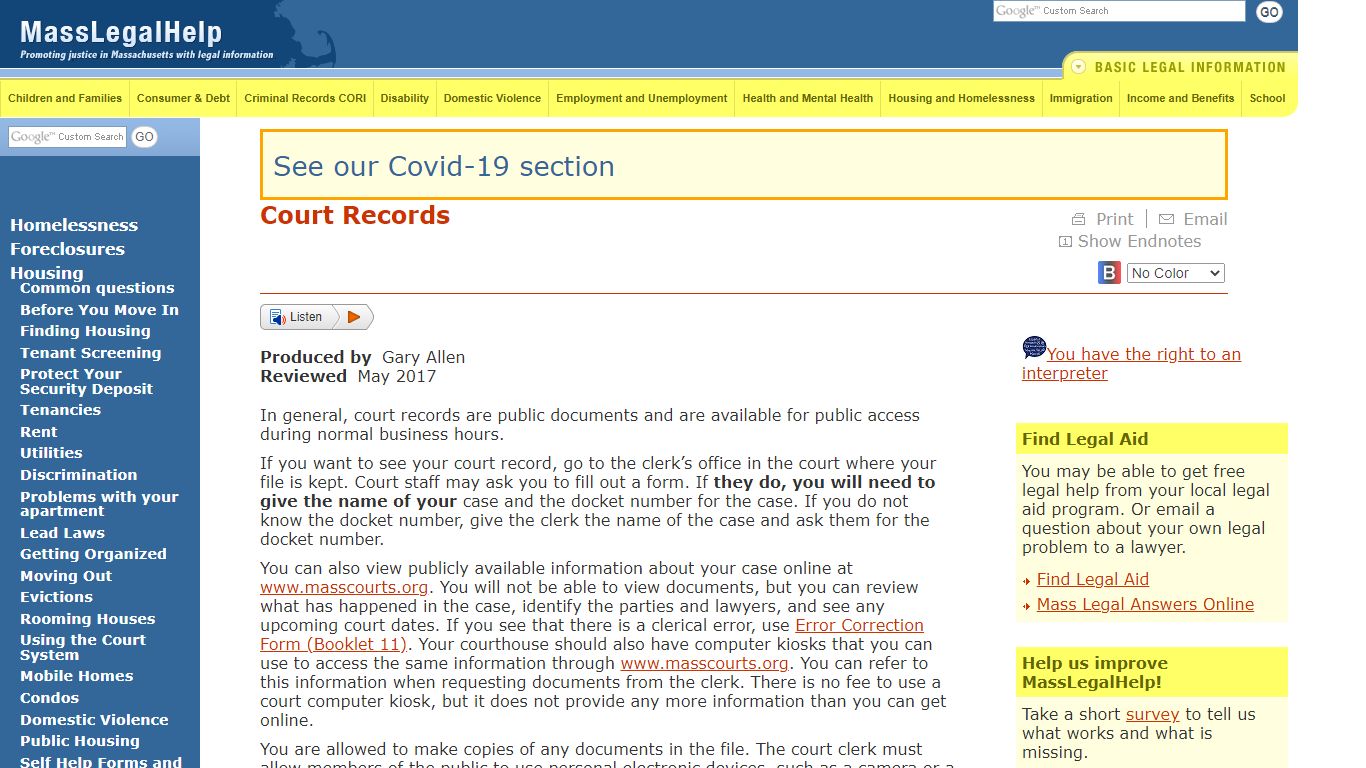Open Criminal Records CORI tab
The image size is (1366, 768).
tap(305, 98)
